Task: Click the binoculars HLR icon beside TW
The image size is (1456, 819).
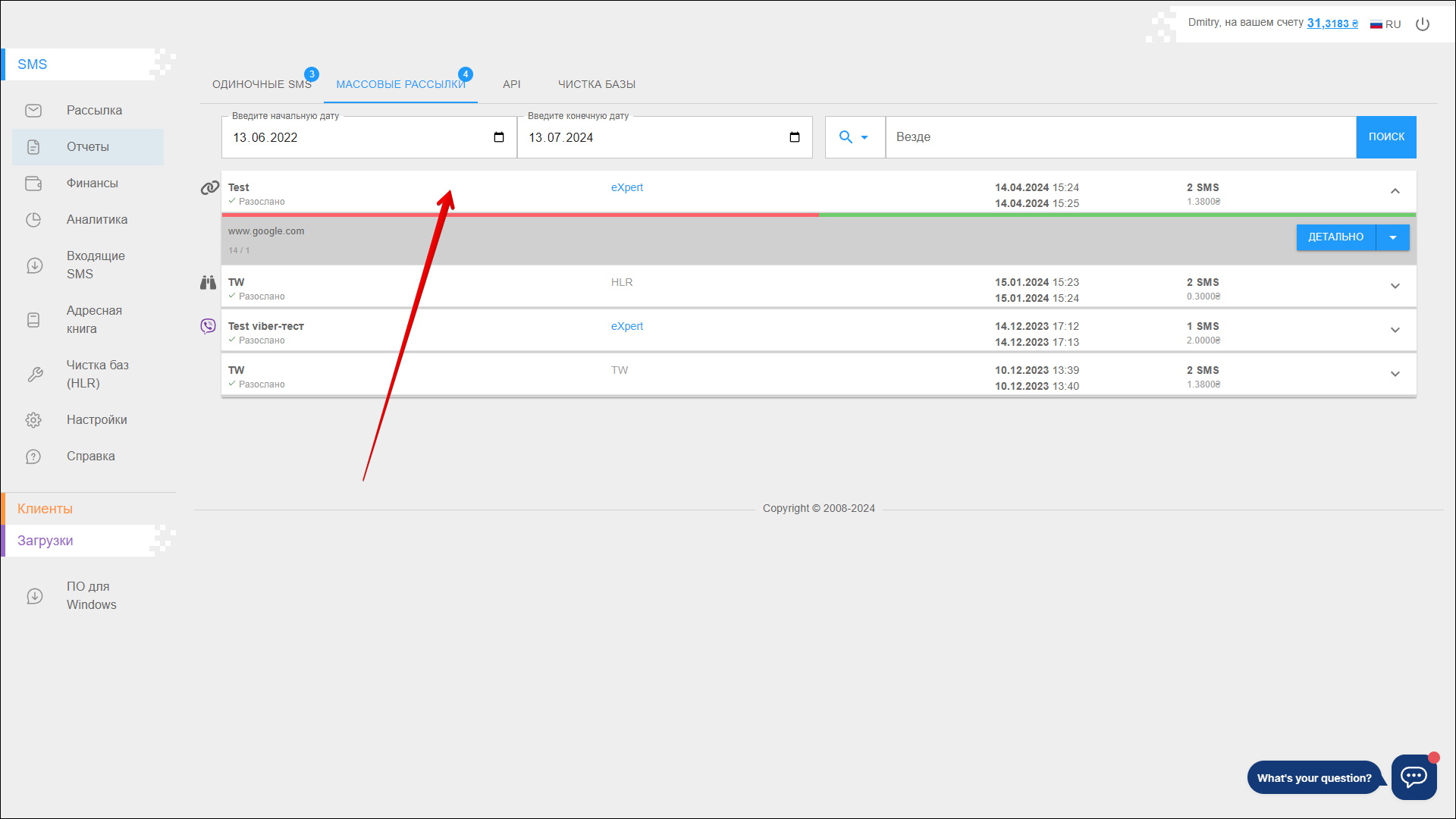Action: (x=208, y=283)
